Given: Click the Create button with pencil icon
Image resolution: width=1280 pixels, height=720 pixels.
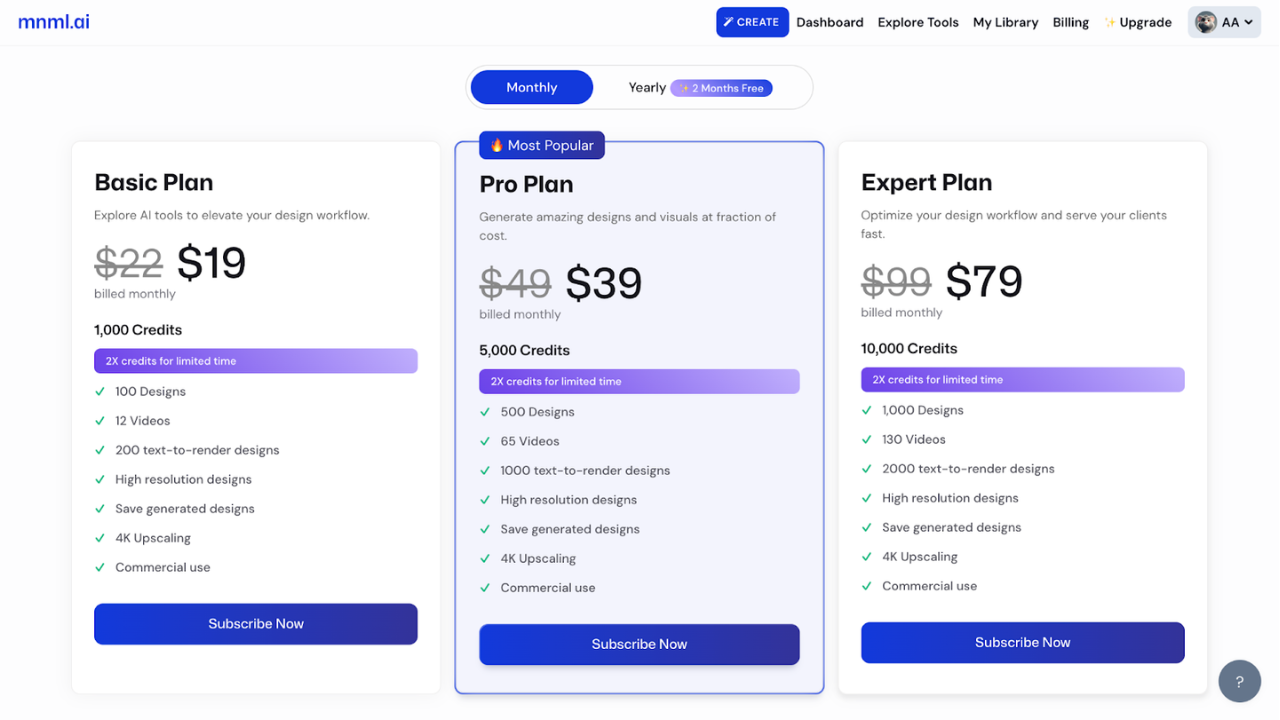Looking at the screenshot, I should pos(752,22).
